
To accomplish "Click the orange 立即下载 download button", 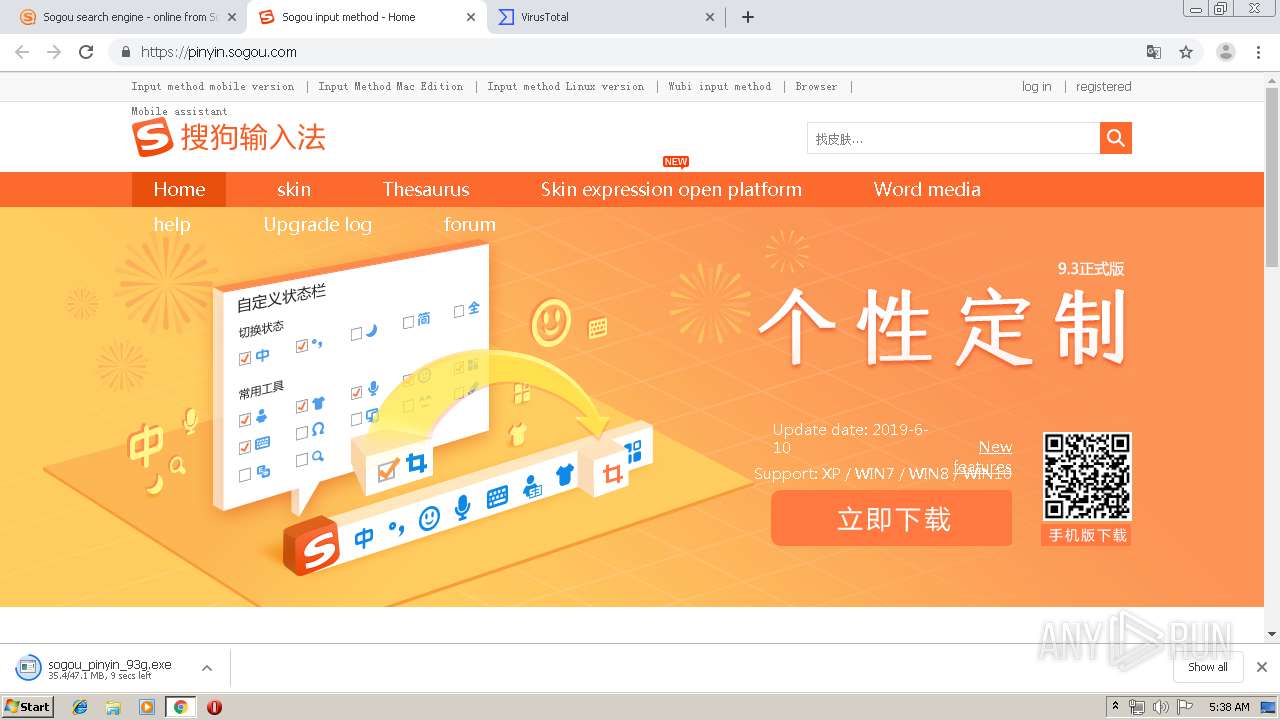I will coord(892,518).
